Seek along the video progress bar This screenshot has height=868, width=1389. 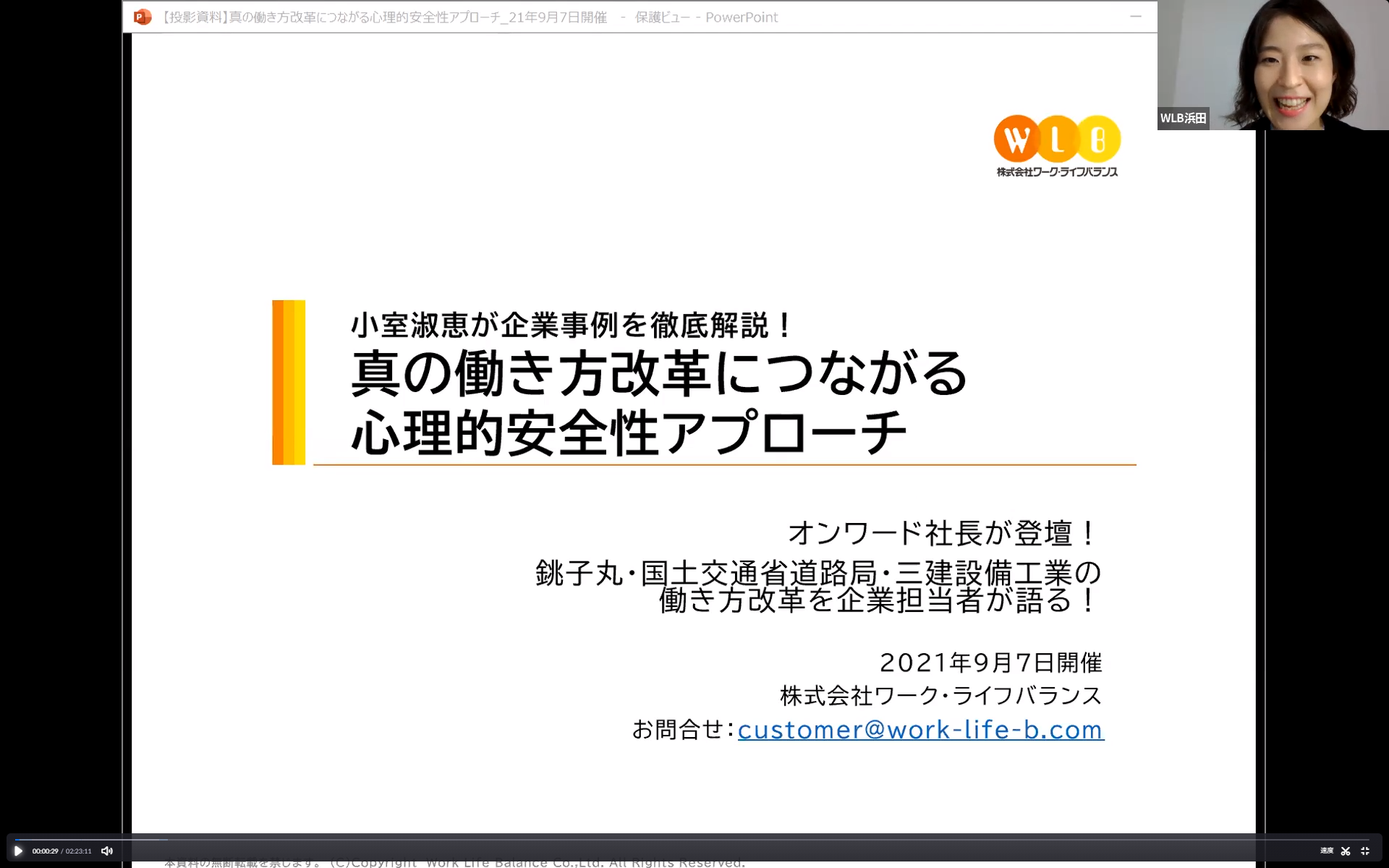click(x=692, y=839)
